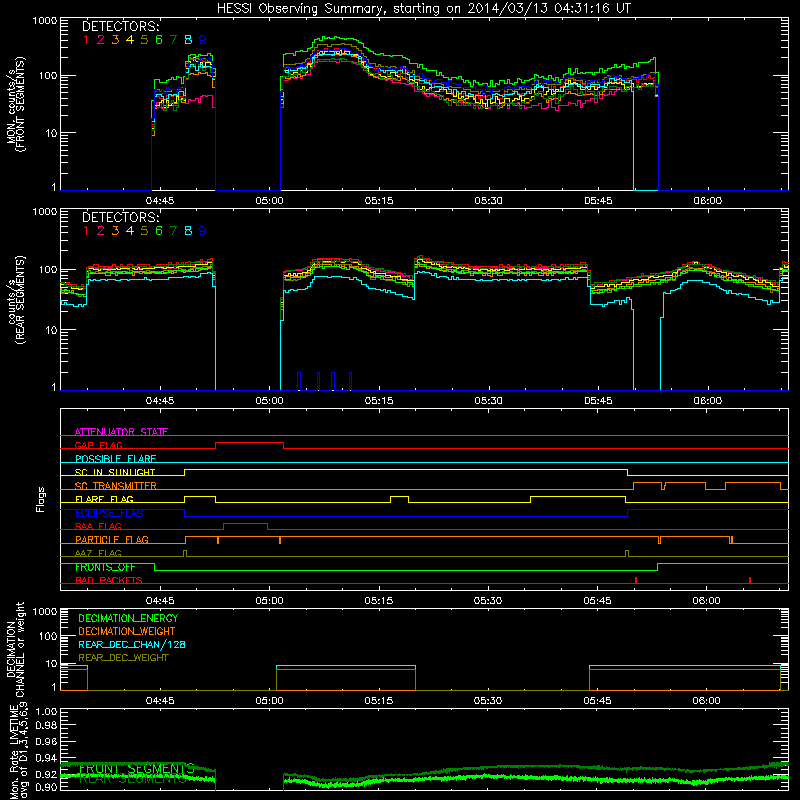Viewport: 800px width, 800px height.
Task: Click the 05:30 tick under the decimation plot
Action: 488,701
